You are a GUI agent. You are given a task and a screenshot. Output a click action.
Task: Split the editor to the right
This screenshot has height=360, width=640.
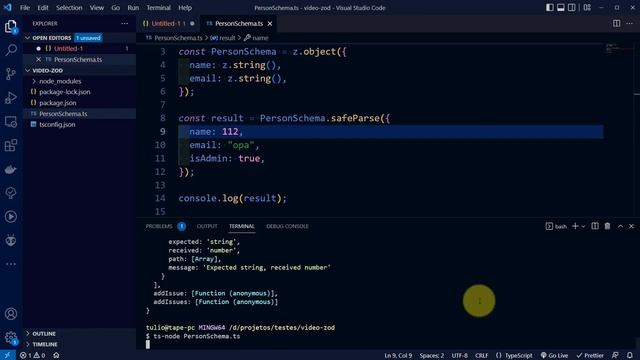[616, 24]
